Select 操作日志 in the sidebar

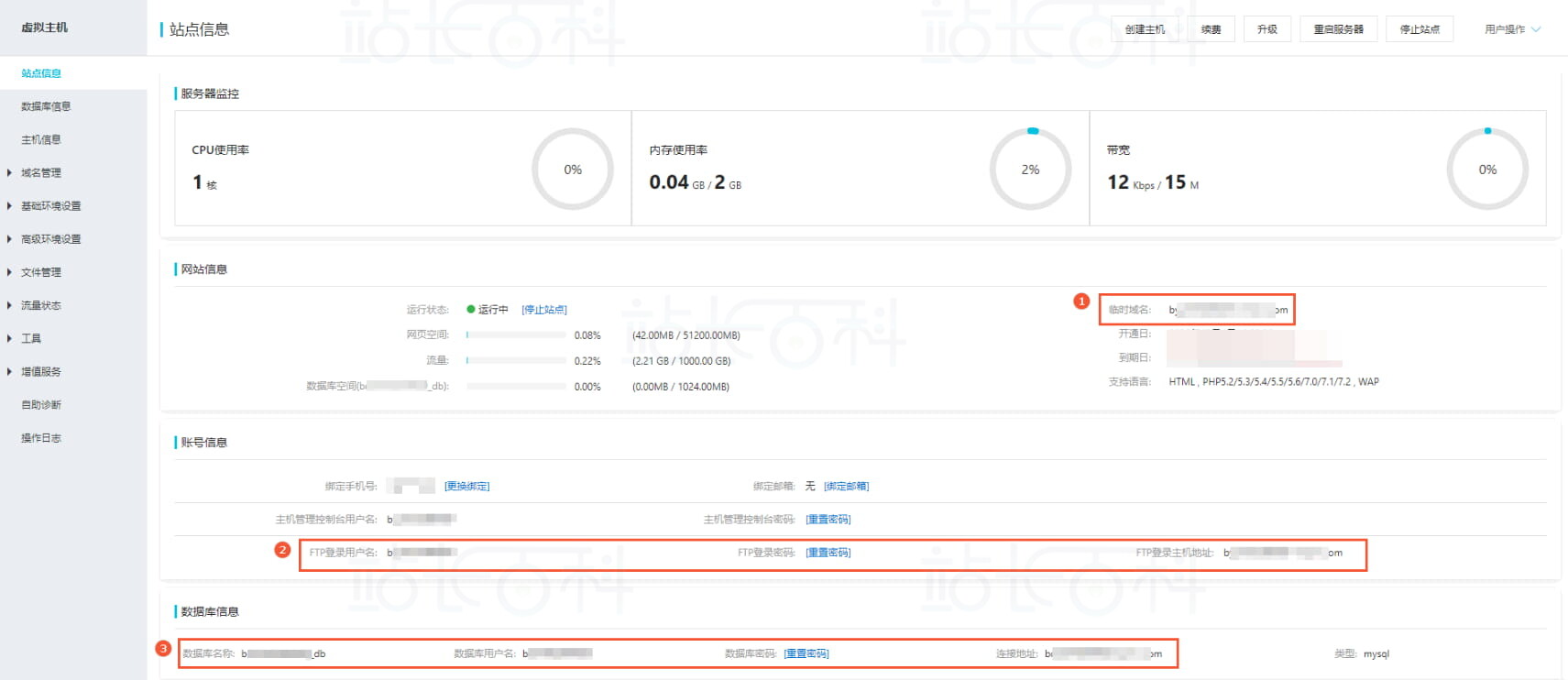coord(41,438)
